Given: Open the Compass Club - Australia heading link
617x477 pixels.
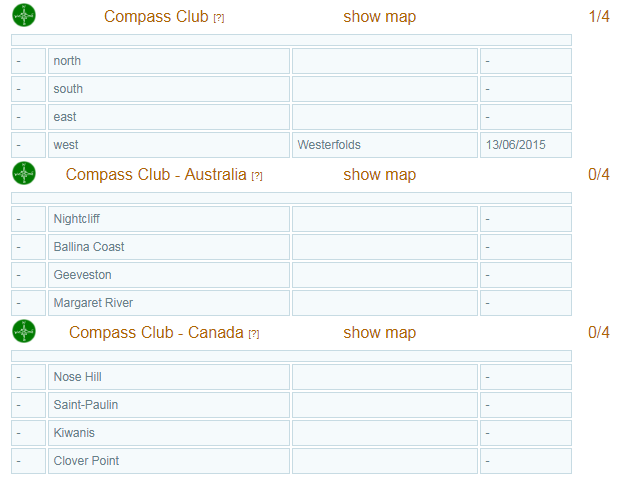Looking at the screenshot, I should [156, 174].
